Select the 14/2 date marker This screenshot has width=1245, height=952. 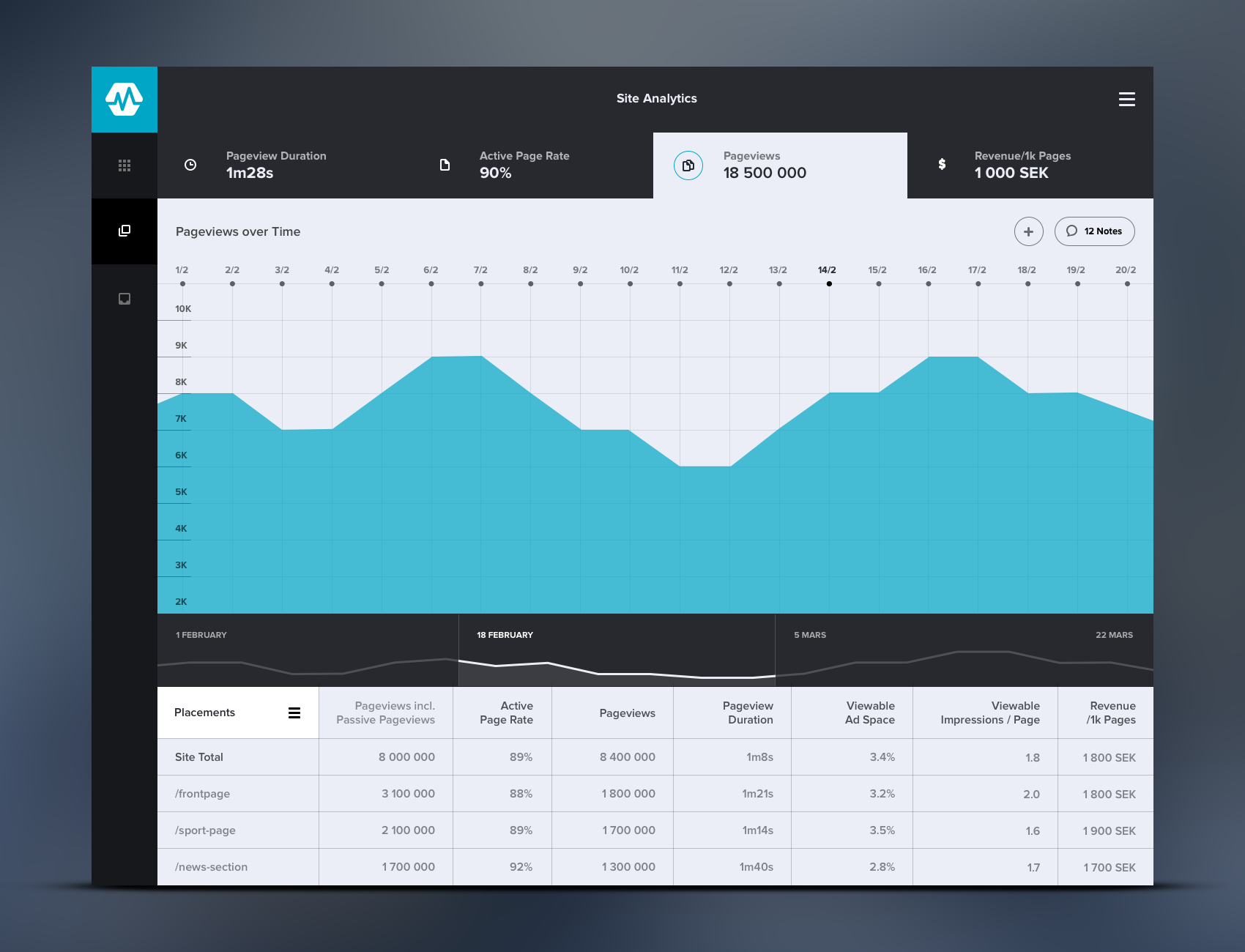pos(829,283)
